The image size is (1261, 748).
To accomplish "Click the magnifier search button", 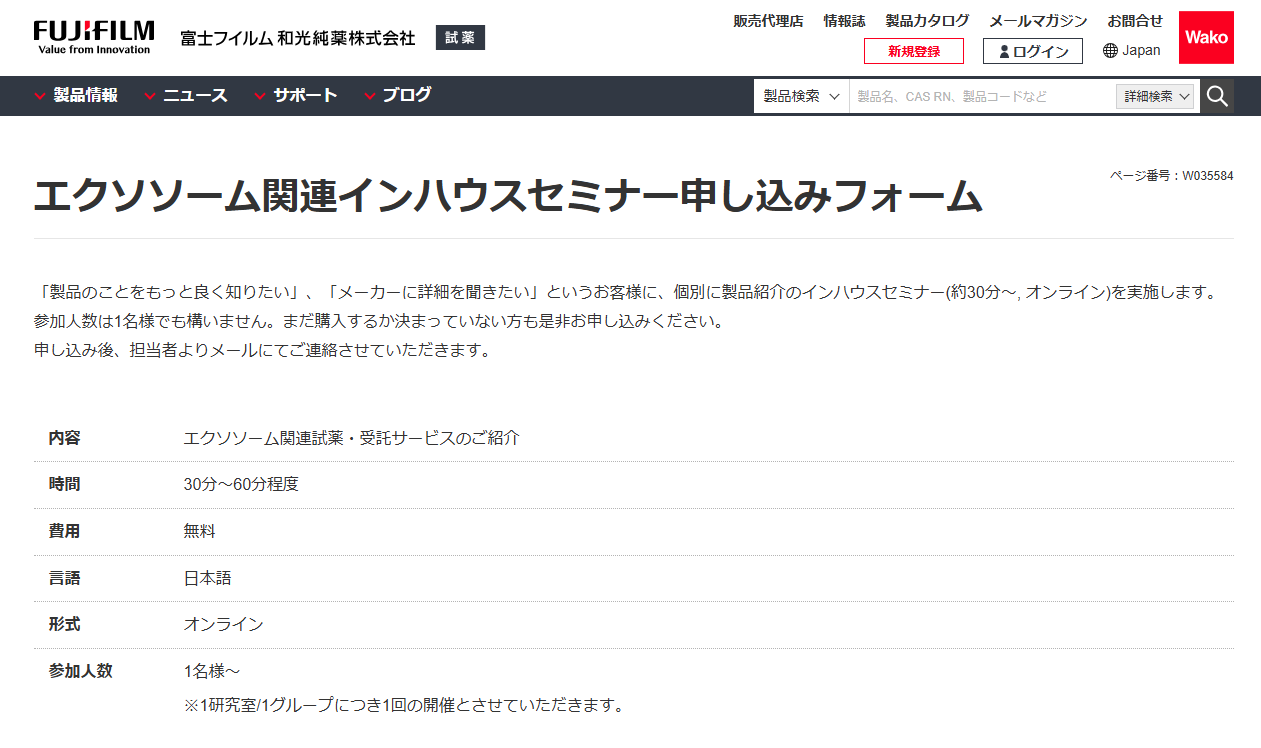I will [1217, 96].
